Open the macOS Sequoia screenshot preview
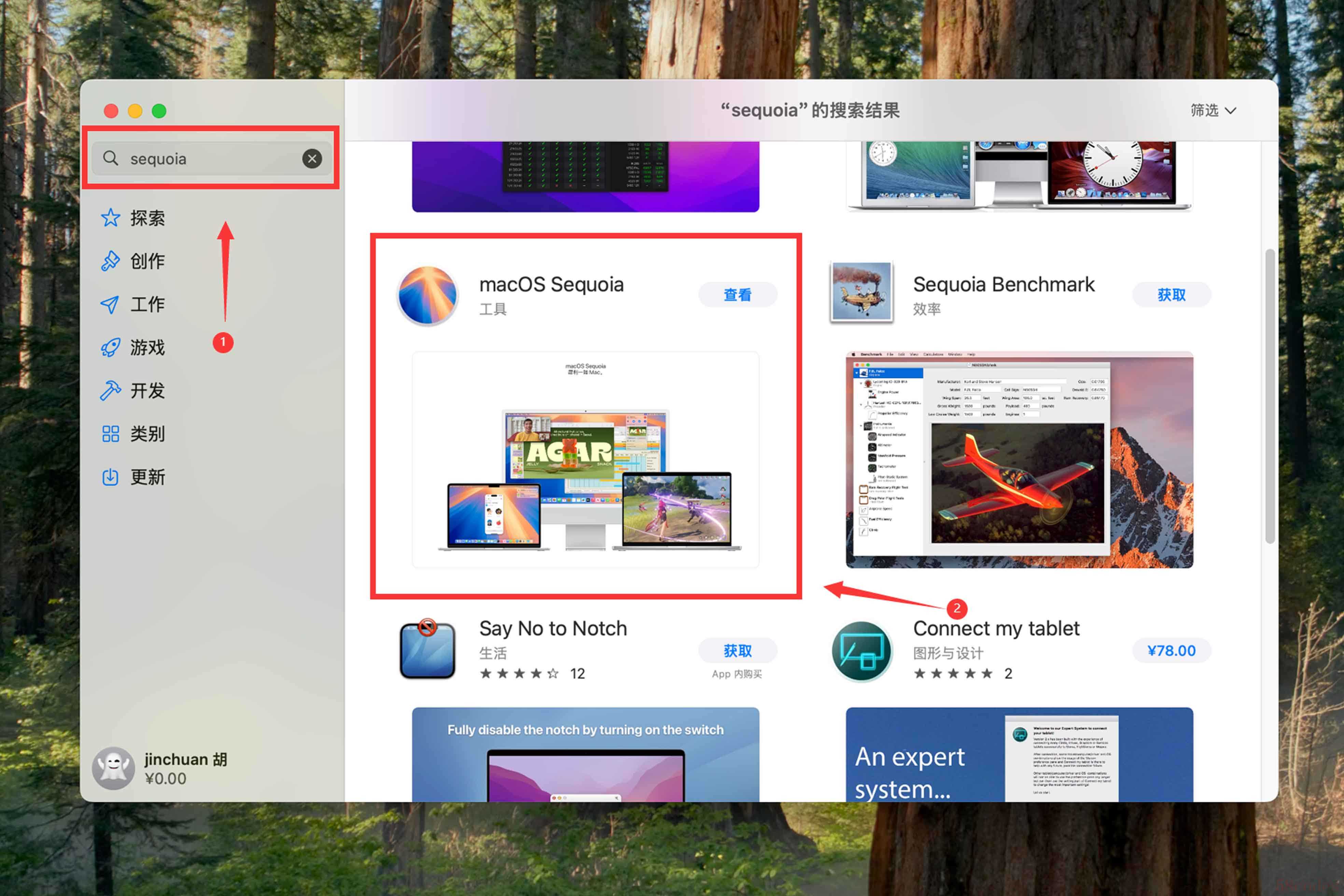The width and height of the screenshot is (1344, 896). click(x=585, y=459)
